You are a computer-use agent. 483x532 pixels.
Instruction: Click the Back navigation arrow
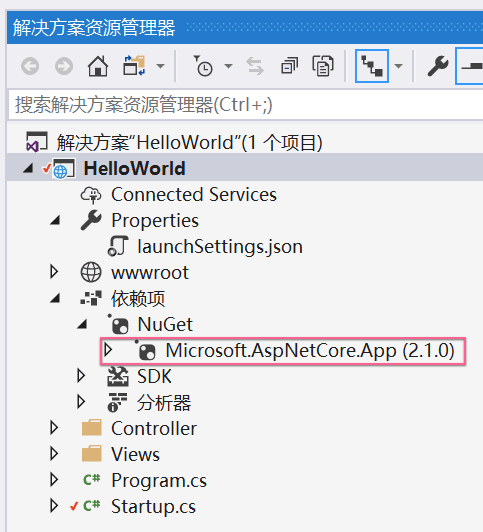(30, 66)
